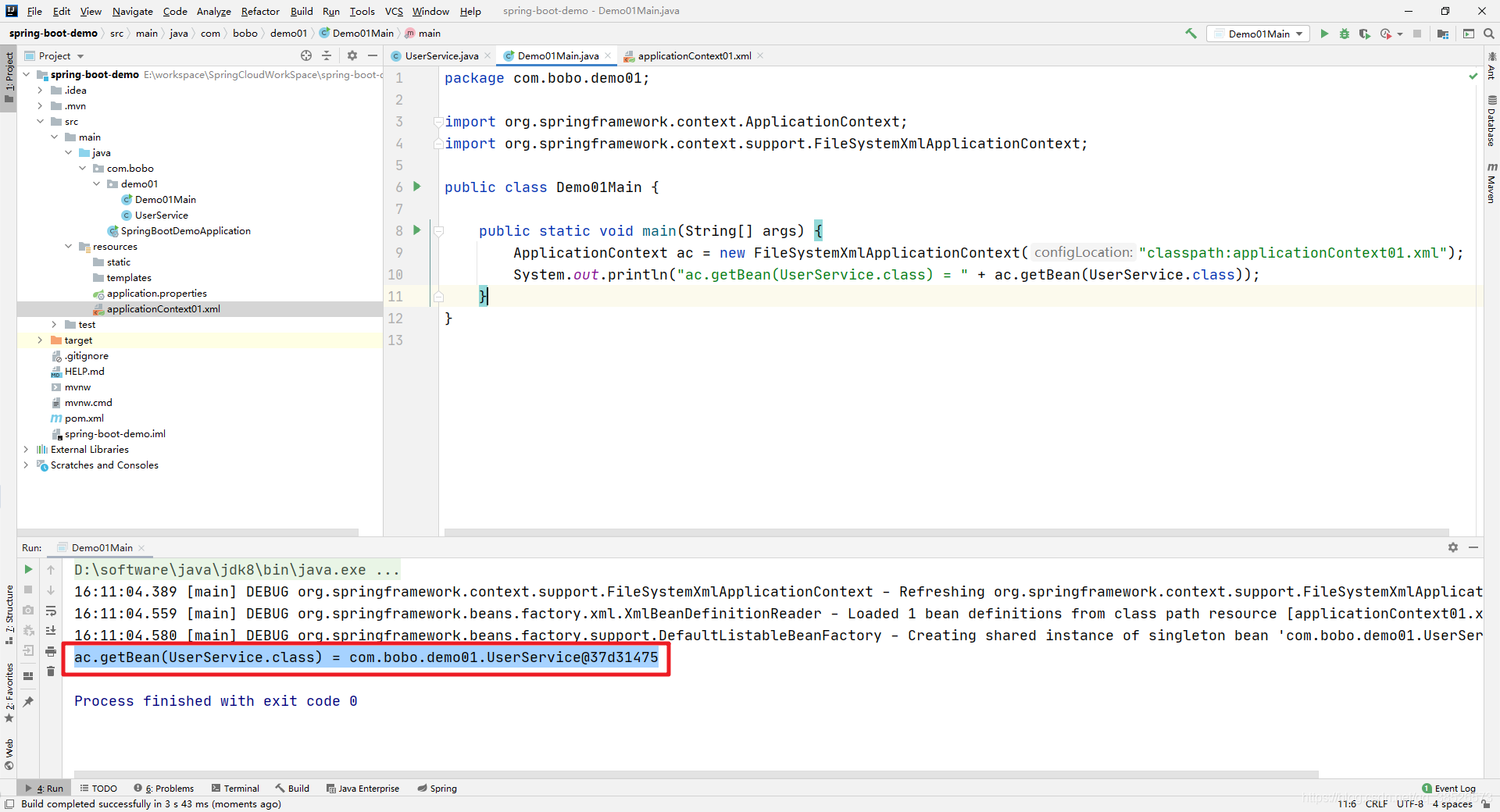1500x812 pixels.
Task: Open the Java Enterprise tool window
Action: pyautogui.click(x=363, y=788)
